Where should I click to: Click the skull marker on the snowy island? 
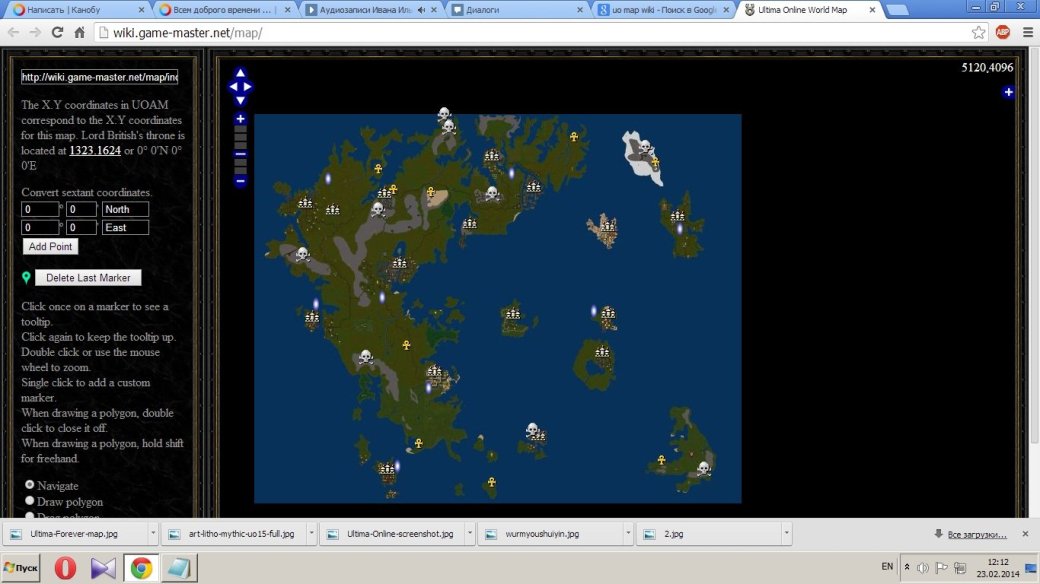click(644, 147)
